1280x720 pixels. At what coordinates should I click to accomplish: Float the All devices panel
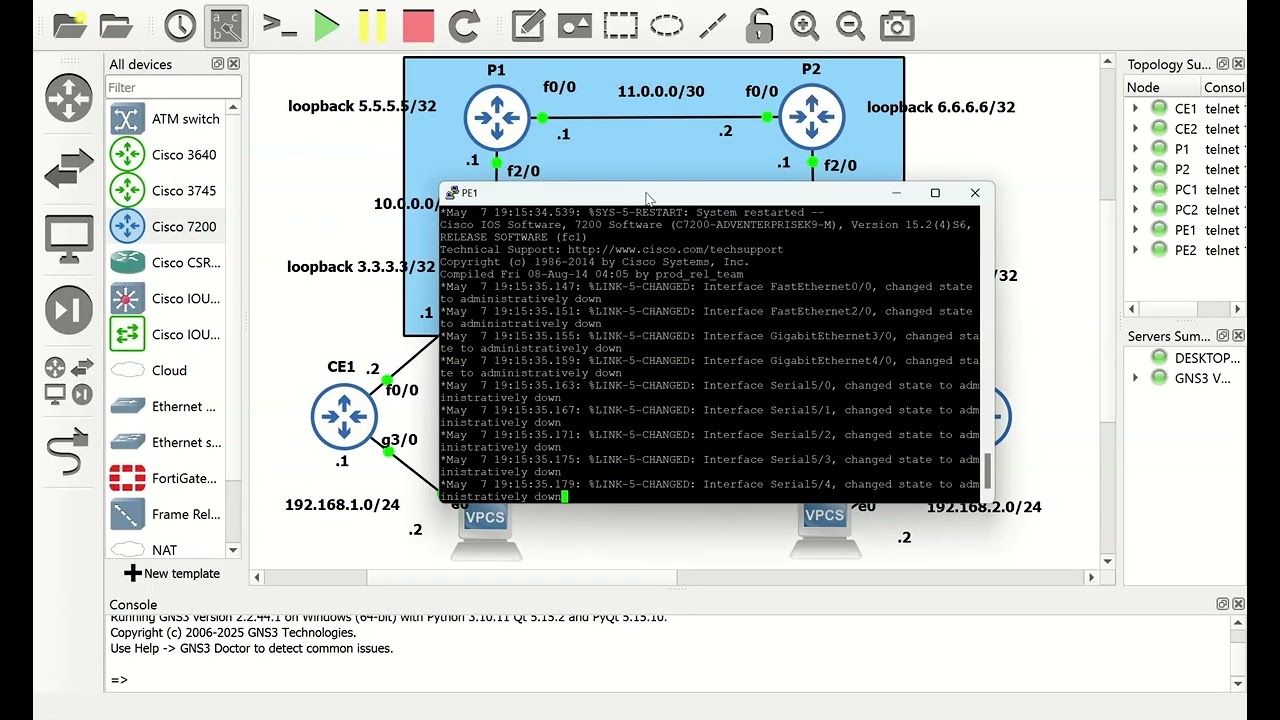[218, 64]
